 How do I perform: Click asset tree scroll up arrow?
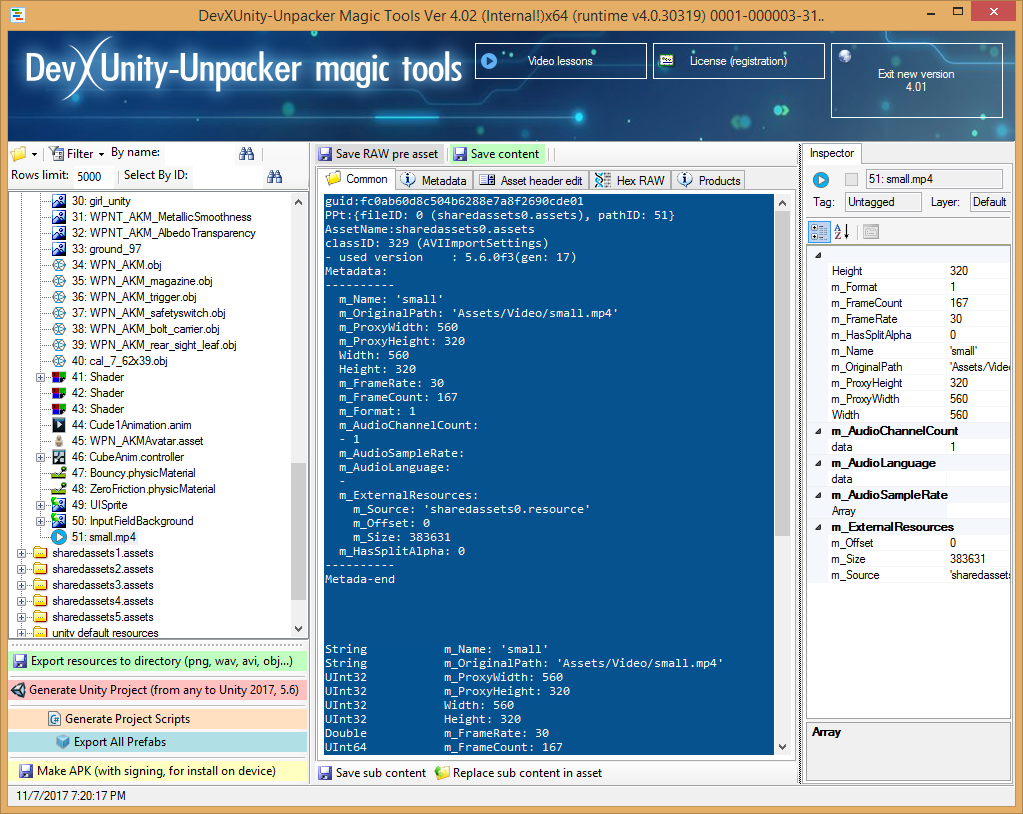(x=298, y=202)
